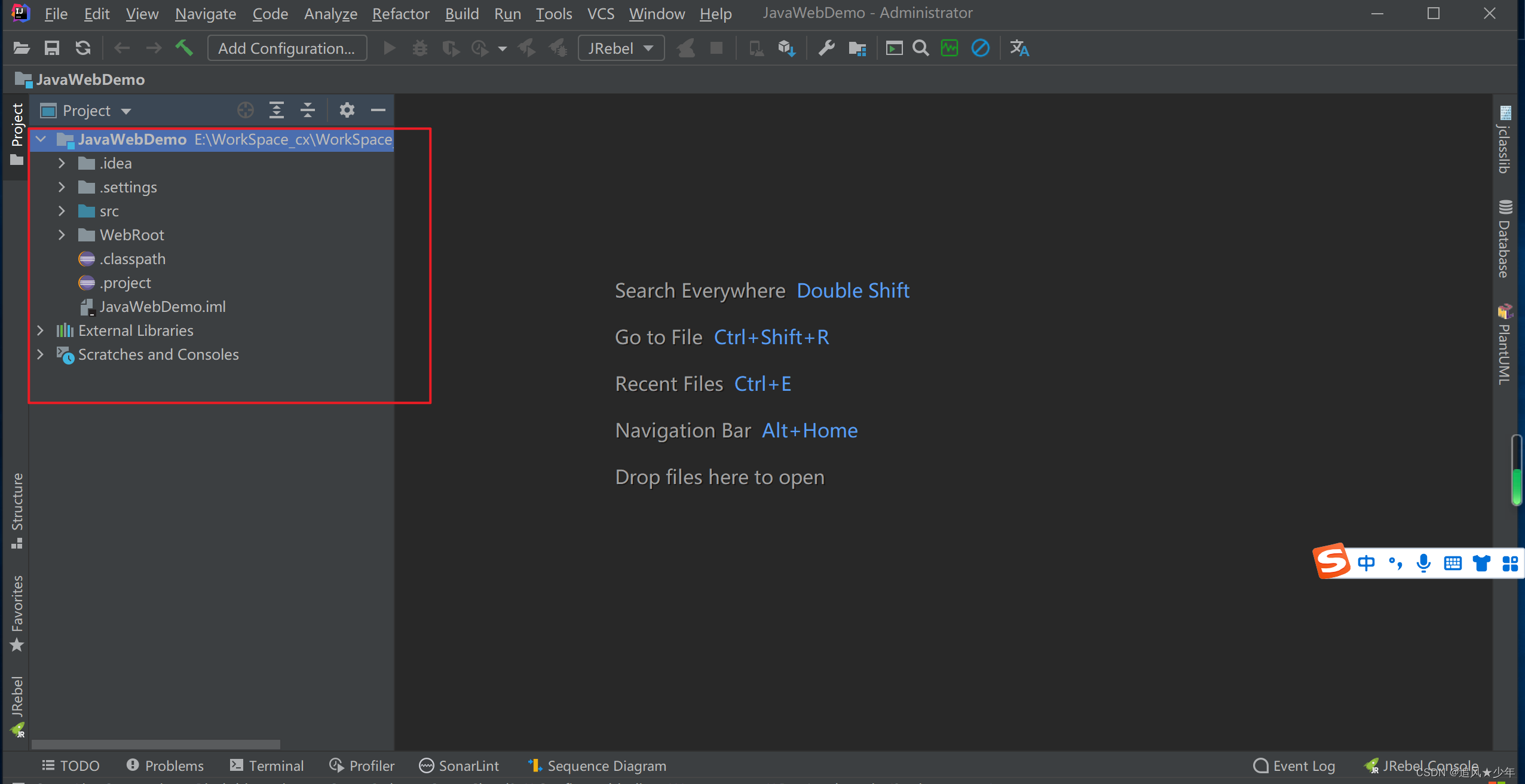This screenshot has width=1525, height=784.
Task: Click the Open folder toolbar icon
Action: click(x=21, y=48)
